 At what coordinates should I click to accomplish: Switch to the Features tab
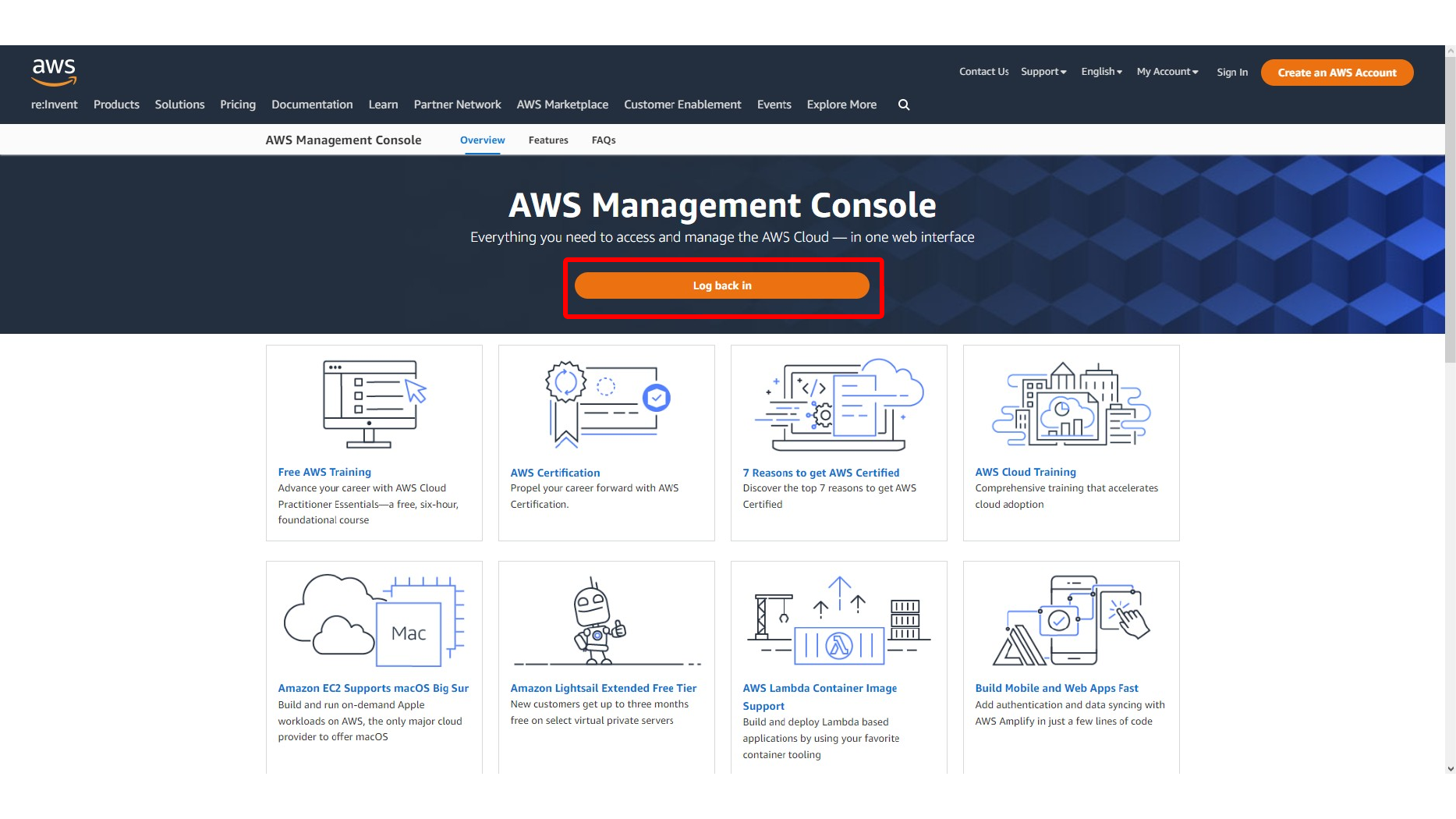click(x=548, y=140)
